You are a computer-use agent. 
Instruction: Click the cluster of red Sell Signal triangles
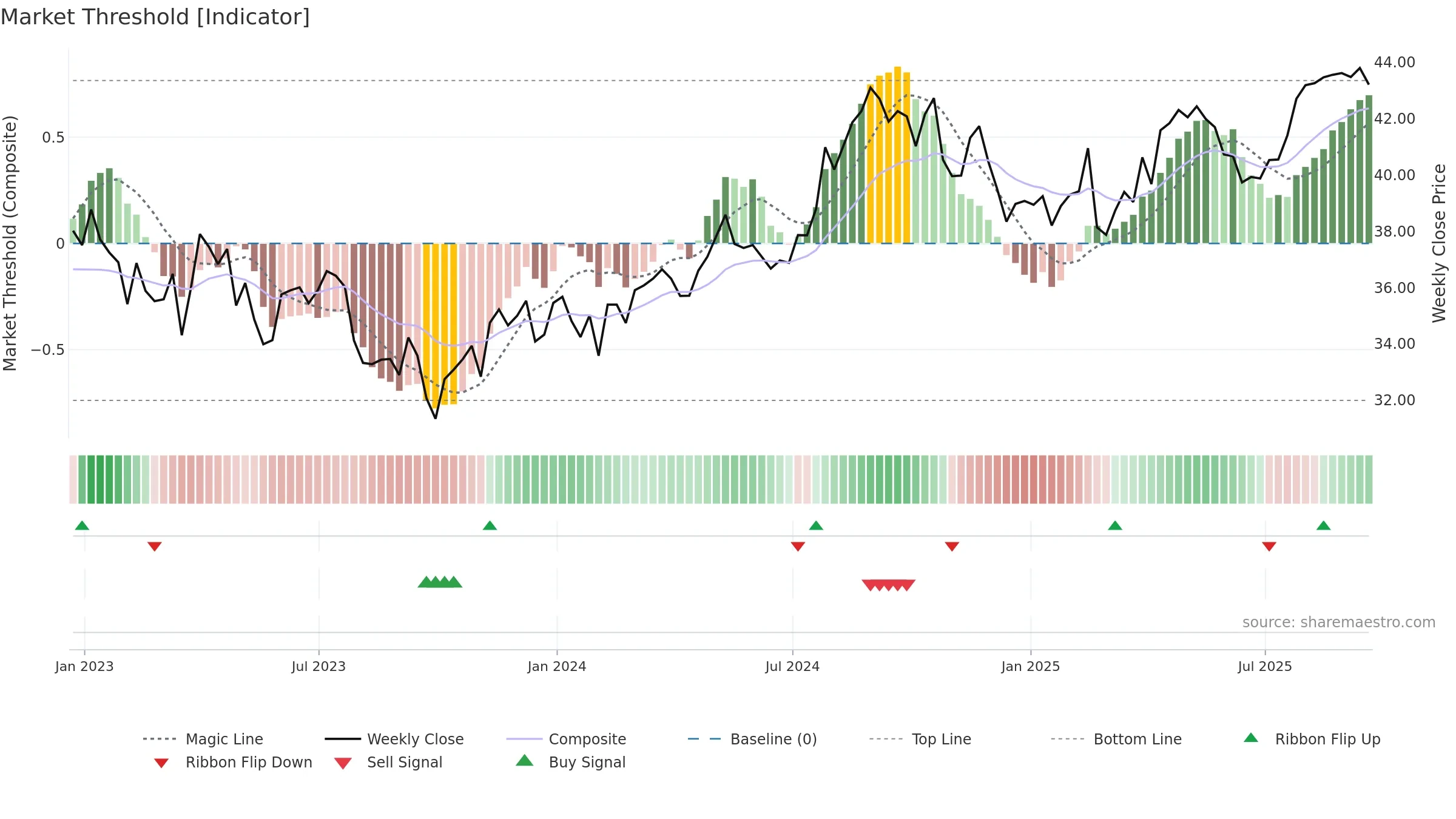pyautogui.click(x=889, y=585)
